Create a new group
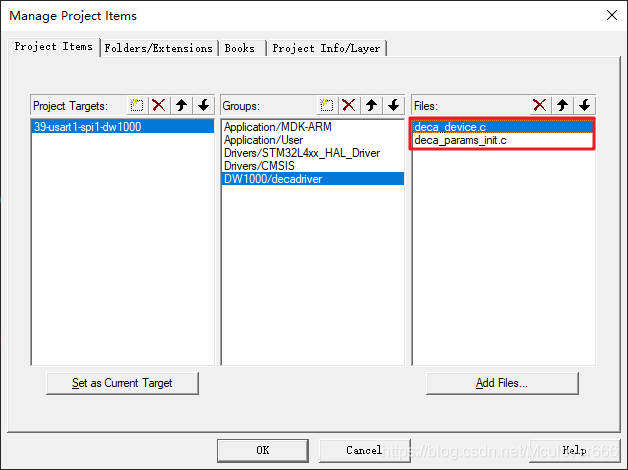The height and width of the screenshot is (470, 628). (x=326, y=106)
